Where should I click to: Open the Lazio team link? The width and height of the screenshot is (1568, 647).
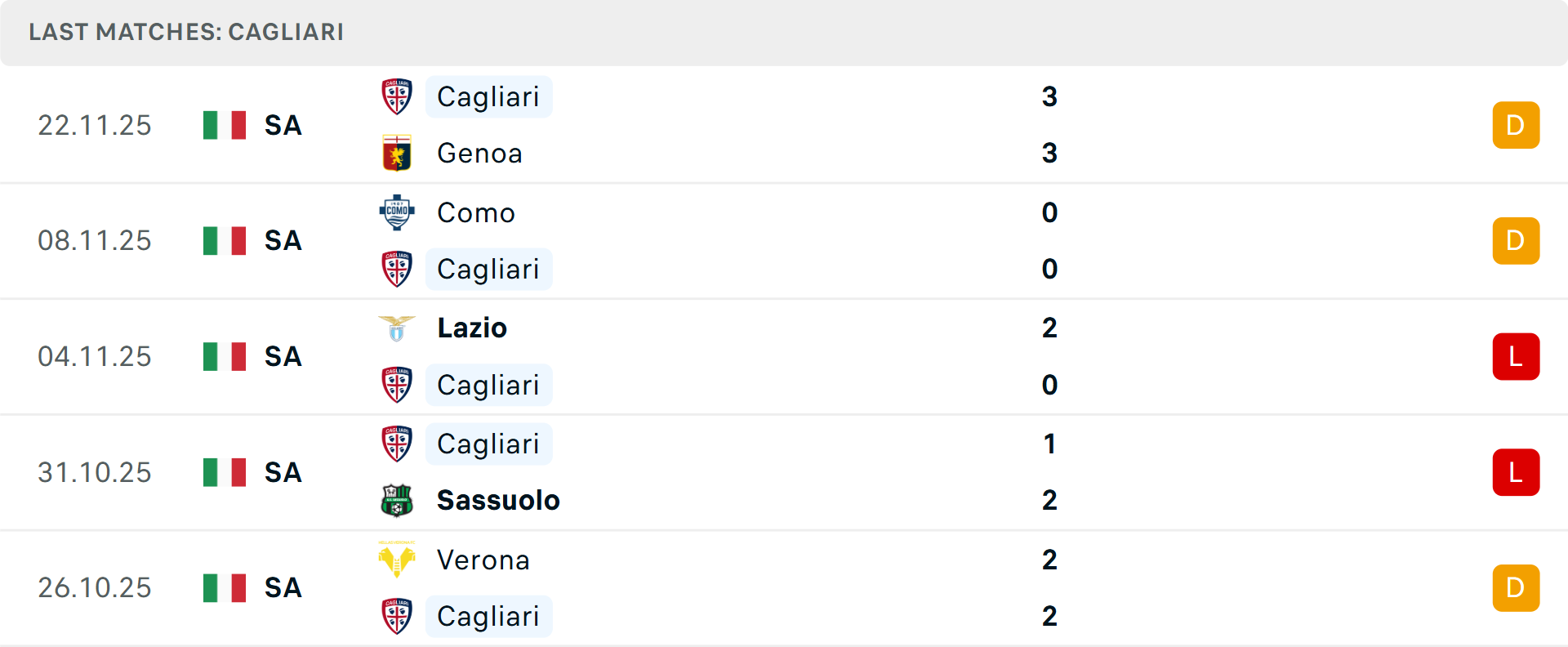coord(472,328)
